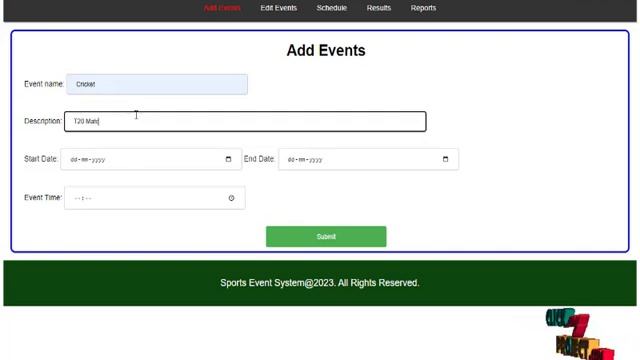Screen dimensions: 640x360
Task: Click the Start Date input field
Action: tap(151, 159)
